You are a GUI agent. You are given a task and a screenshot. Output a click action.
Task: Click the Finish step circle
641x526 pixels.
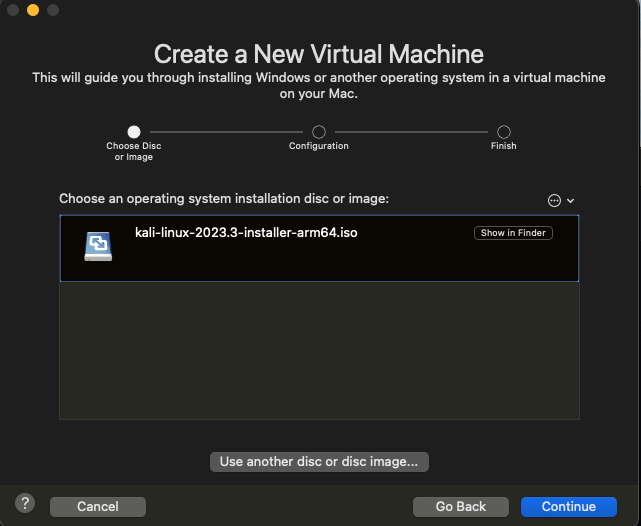coord(504,131)
